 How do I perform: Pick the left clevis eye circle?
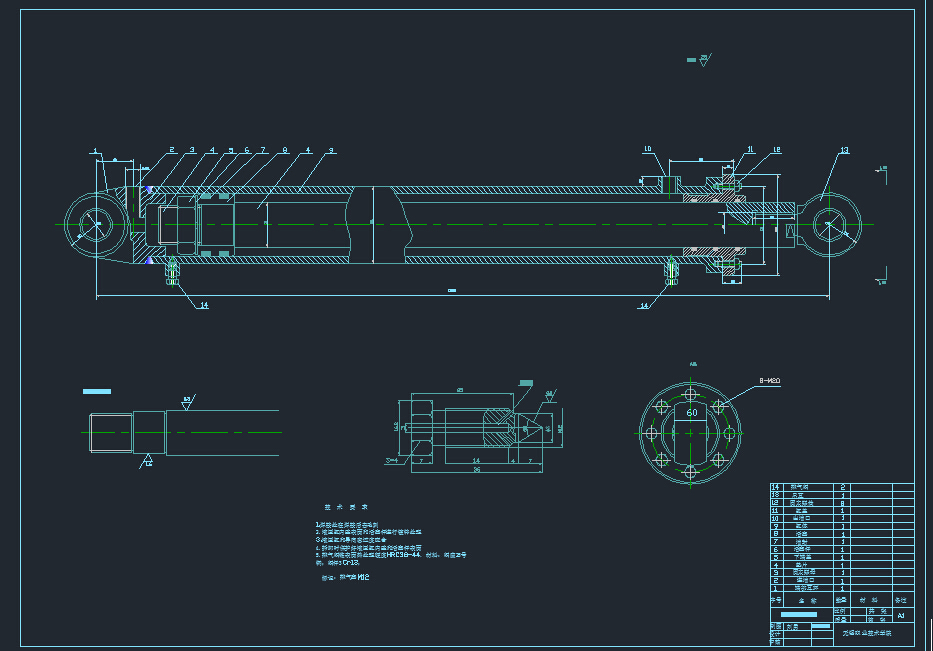click(96, 224)
